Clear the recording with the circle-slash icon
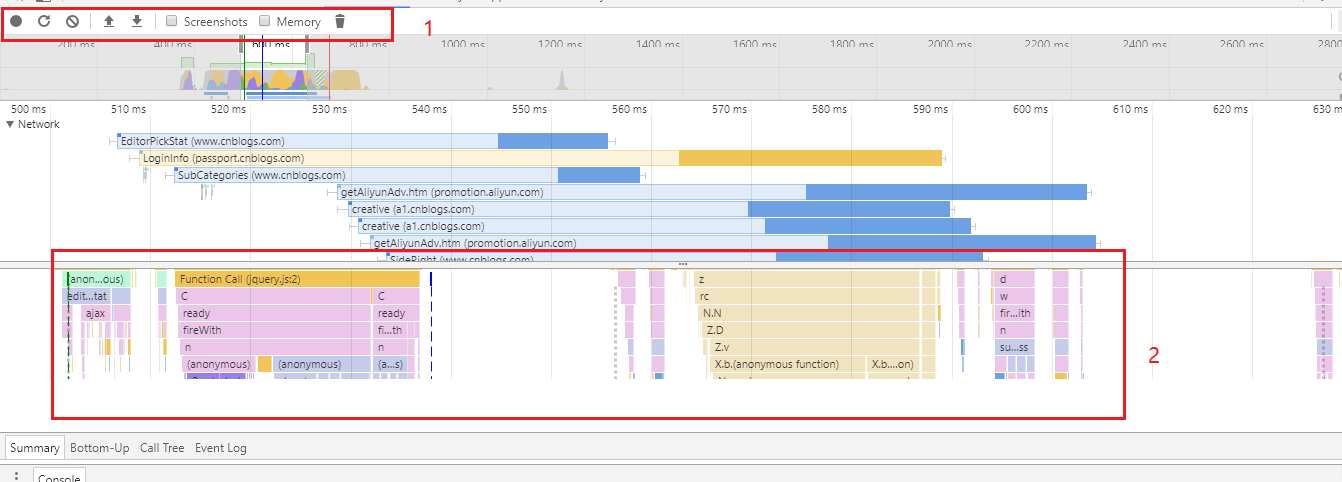This screenshot has height=482, width=1342. pos(72,21)
